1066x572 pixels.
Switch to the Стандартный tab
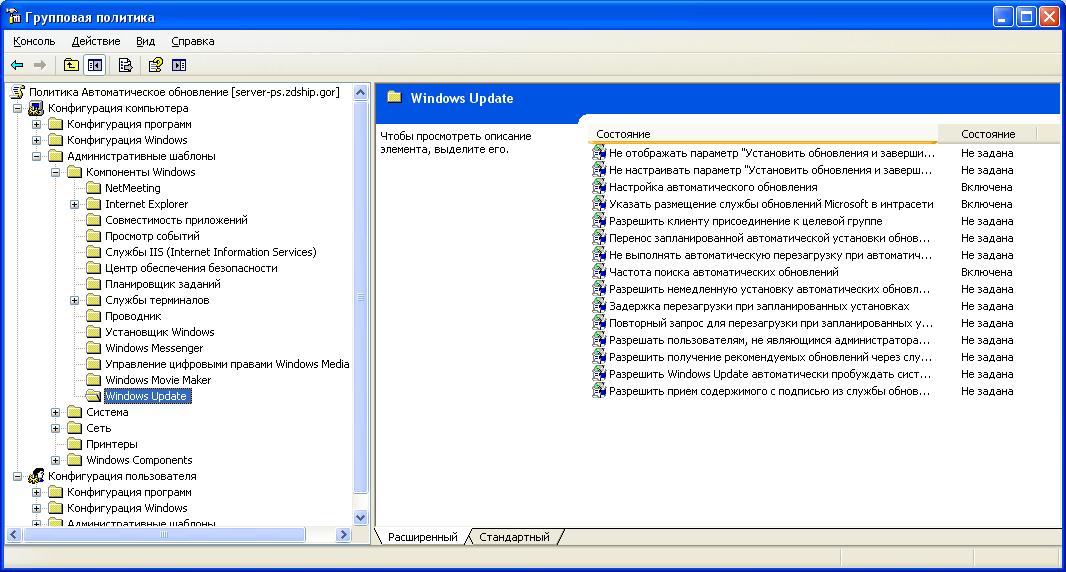514,537
